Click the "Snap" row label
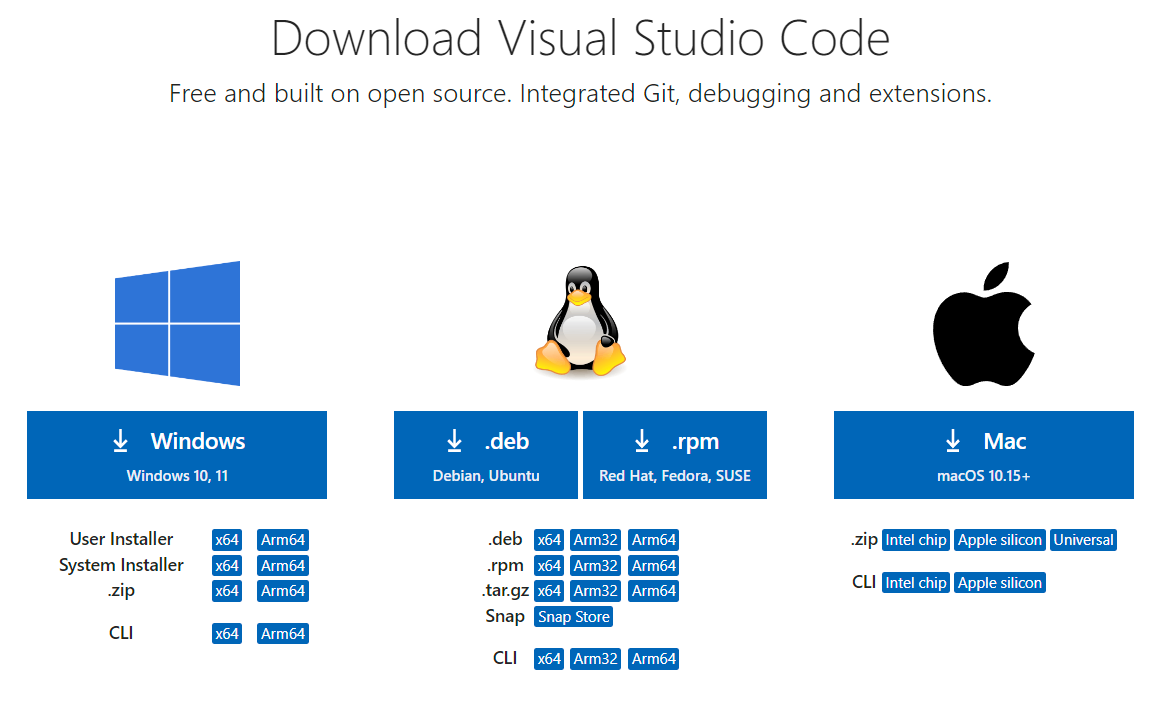This screenshot has width=1173, height=718. click(x=505, y=616)
